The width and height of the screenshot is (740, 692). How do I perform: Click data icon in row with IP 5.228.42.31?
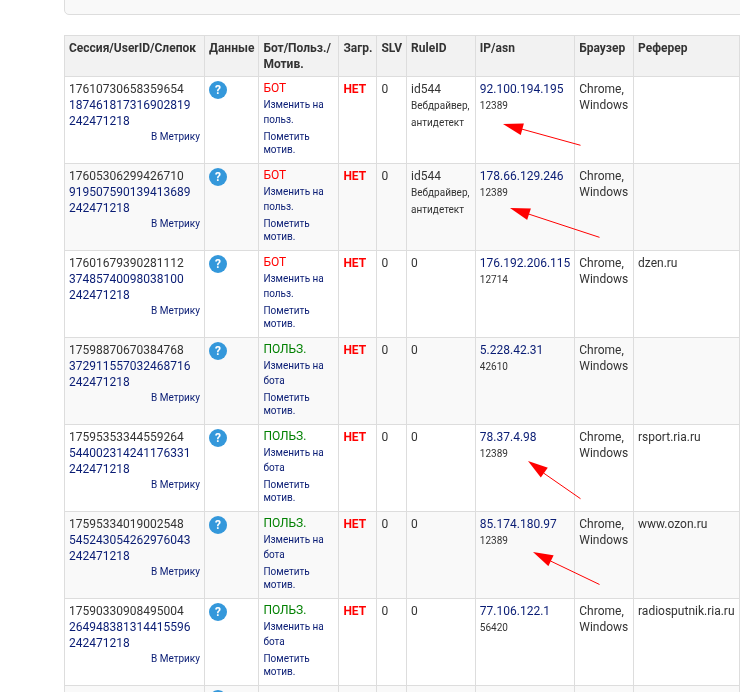point(218,351)
